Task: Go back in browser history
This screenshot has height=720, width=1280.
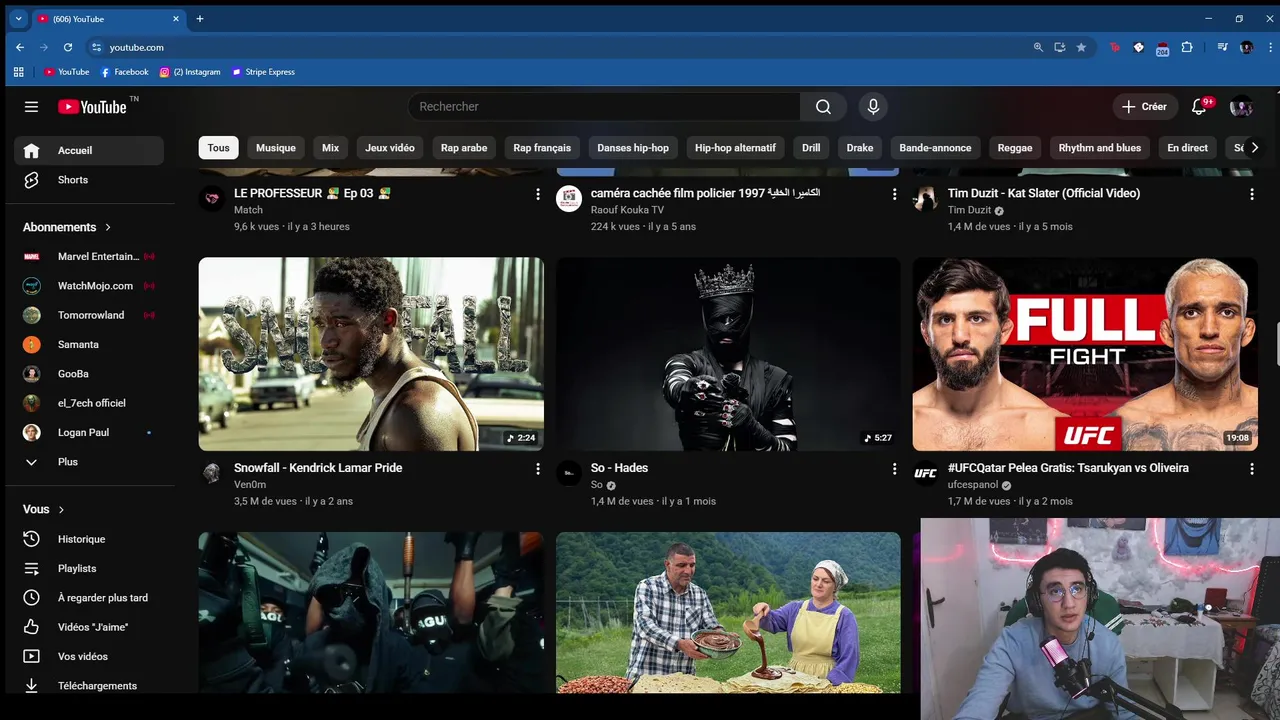Action: [20, 47]
